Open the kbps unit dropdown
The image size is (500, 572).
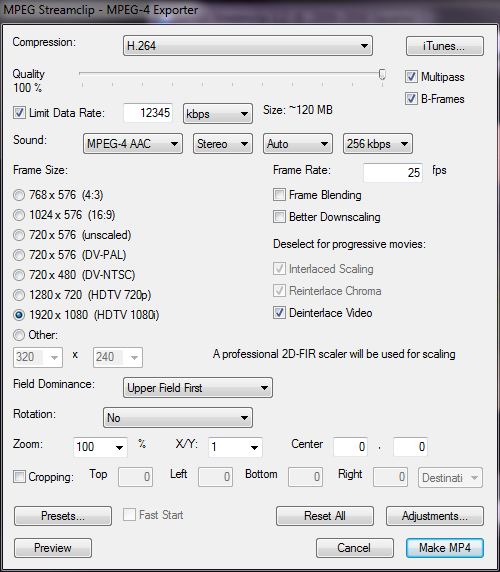click(218, 114)
